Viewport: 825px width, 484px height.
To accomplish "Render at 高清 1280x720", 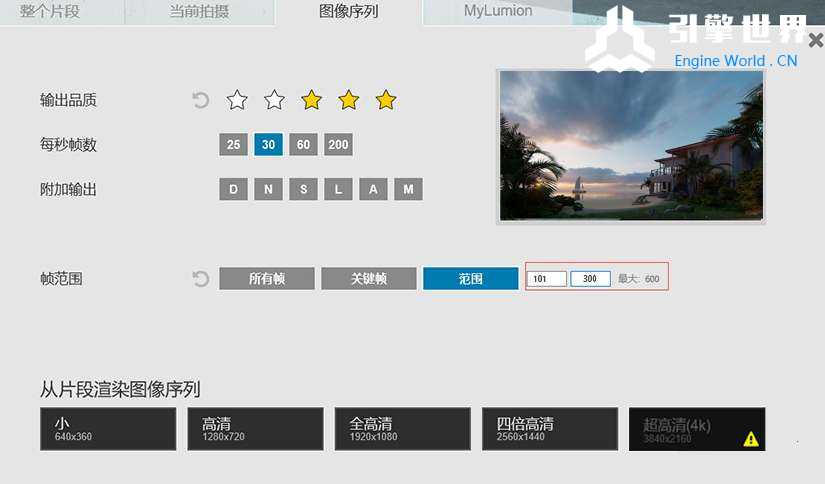I will (x=255, y=429).
